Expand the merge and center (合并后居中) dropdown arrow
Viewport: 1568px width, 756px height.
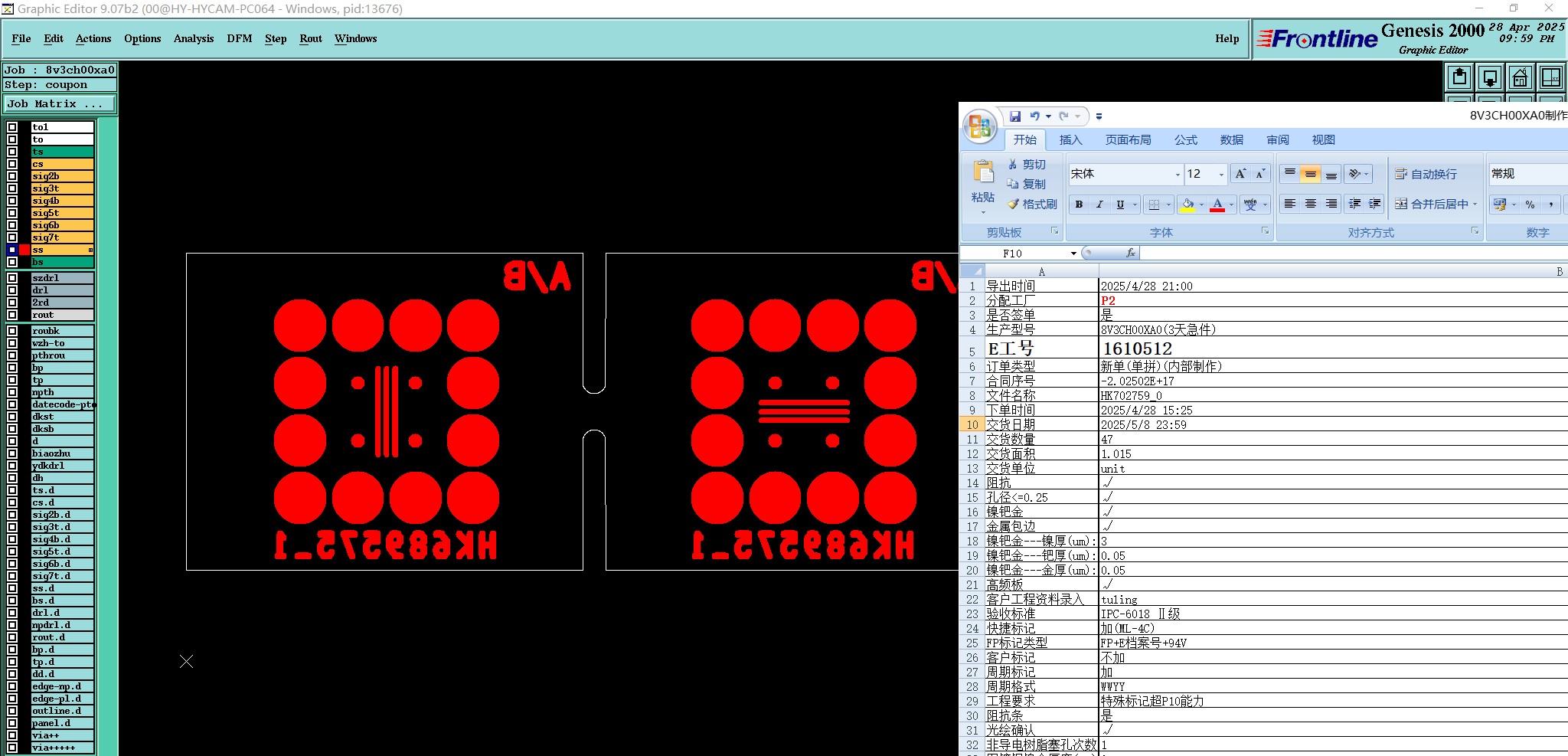(x=1475, y=205)
